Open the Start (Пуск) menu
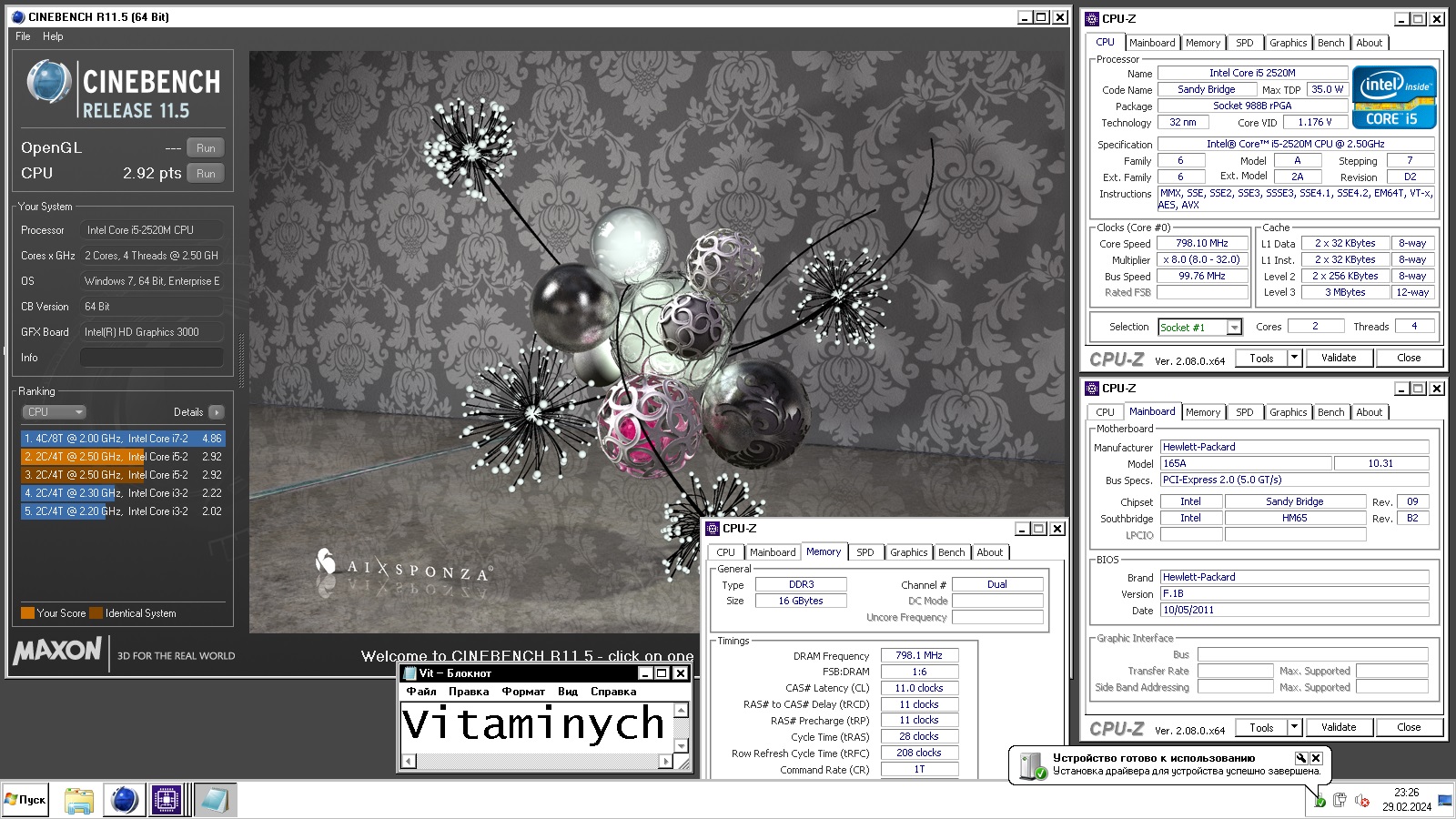Screen dimensions: 1456x819 point(25,800)
